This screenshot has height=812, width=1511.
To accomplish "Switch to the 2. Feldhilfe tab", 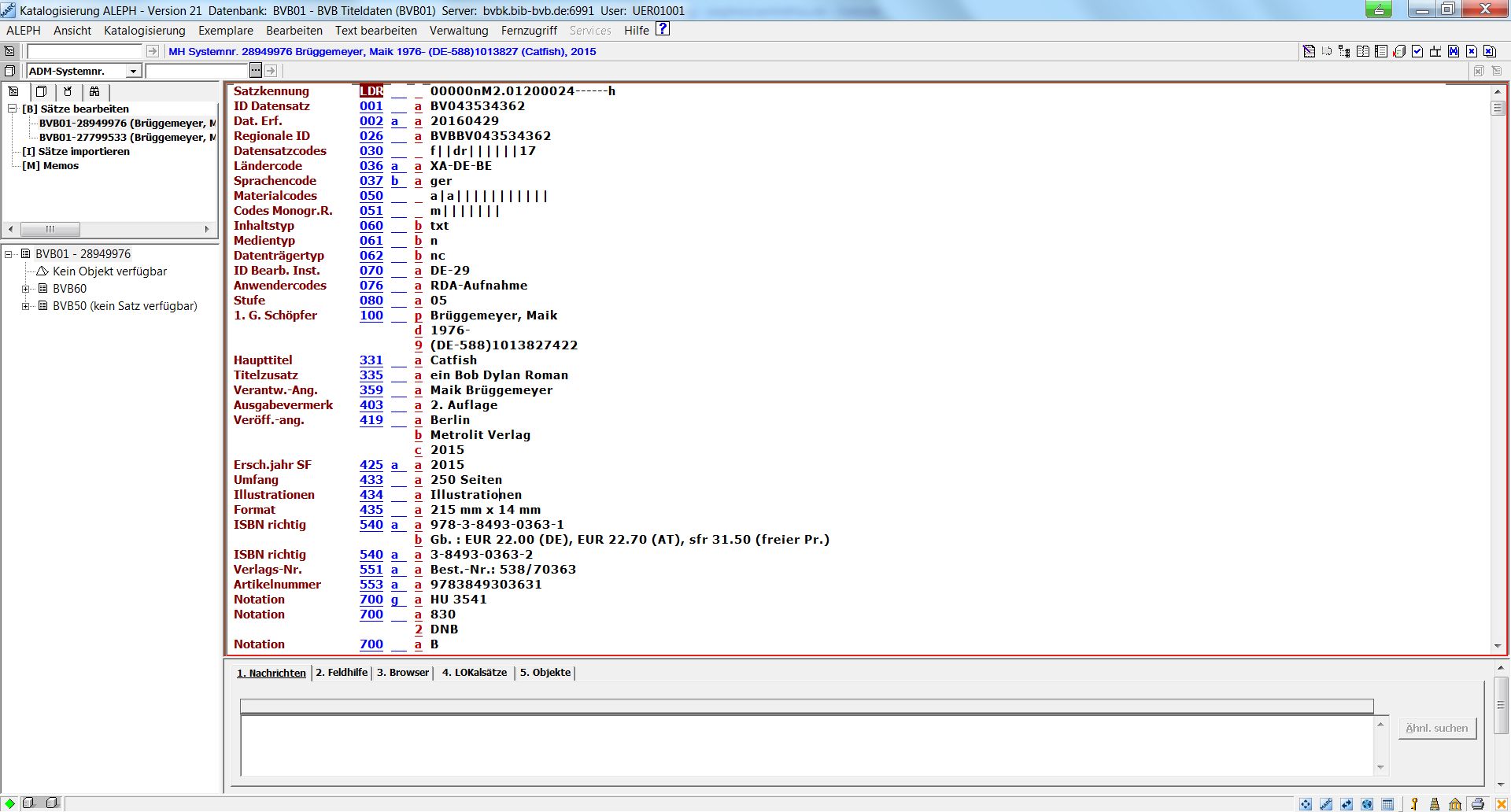I will pyautogui.click(x=342, y=673).
